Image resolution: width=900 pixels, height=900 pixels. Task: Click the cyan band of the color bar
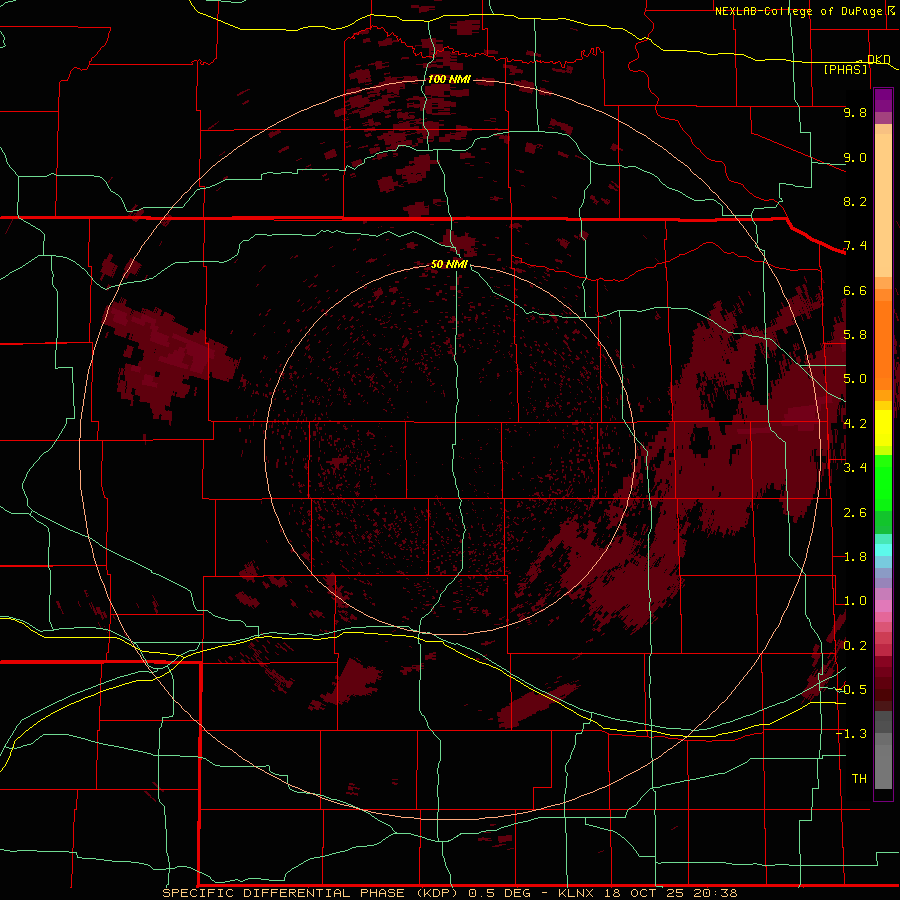pos(883,549)
